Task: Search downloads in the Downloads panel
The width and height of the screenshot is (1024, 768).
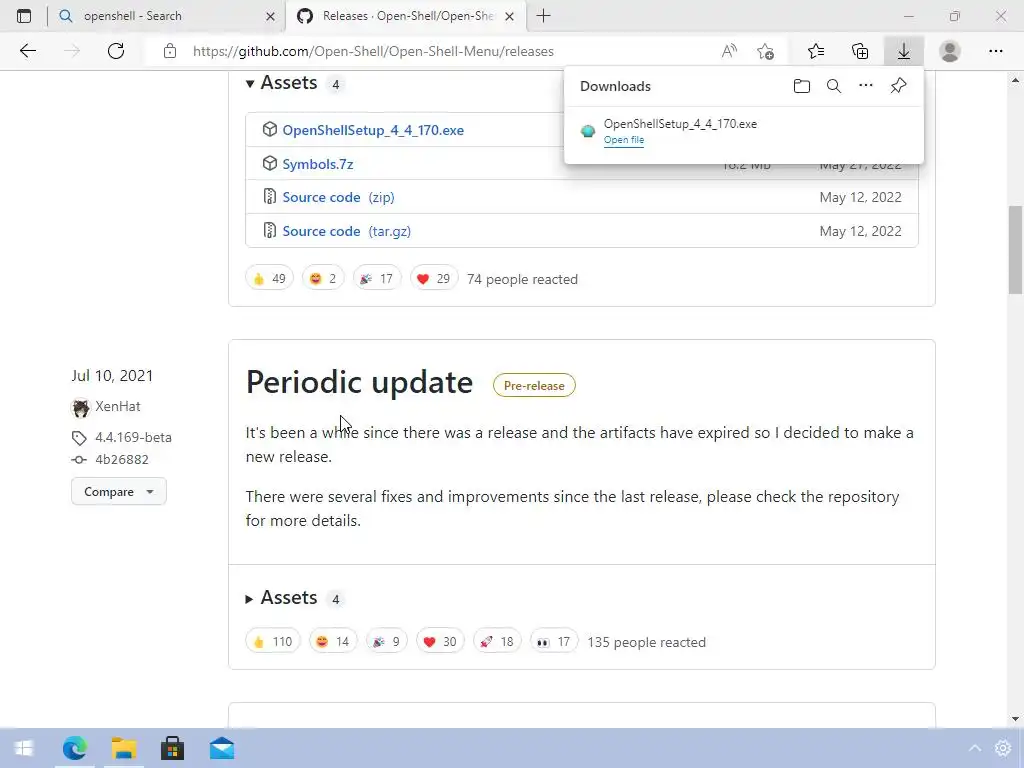Action: [x=834, y=86]
